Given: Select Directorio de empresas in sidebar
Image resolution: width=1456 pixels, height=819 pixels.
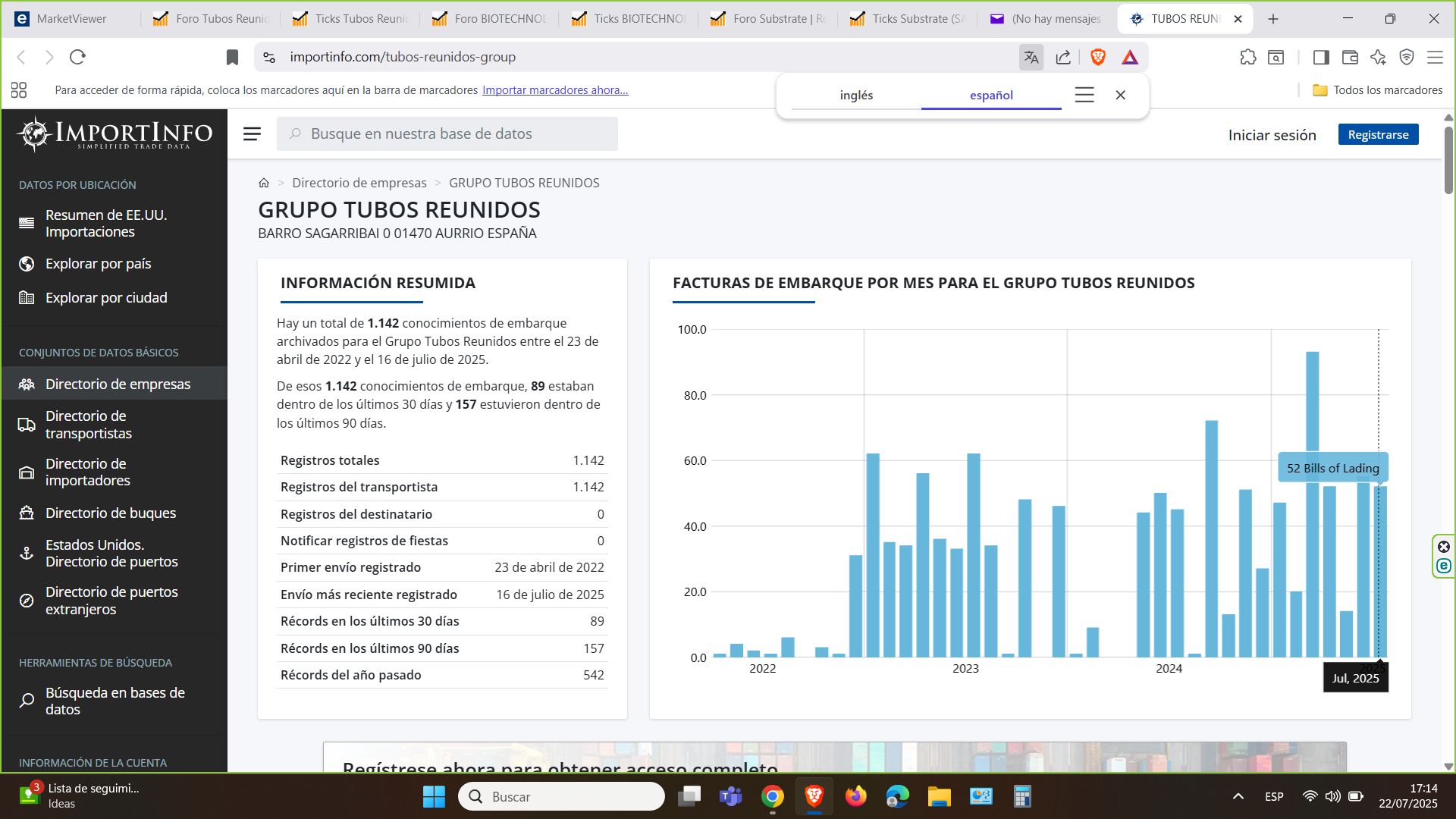Looking at the screenshot, I should 114,384.
